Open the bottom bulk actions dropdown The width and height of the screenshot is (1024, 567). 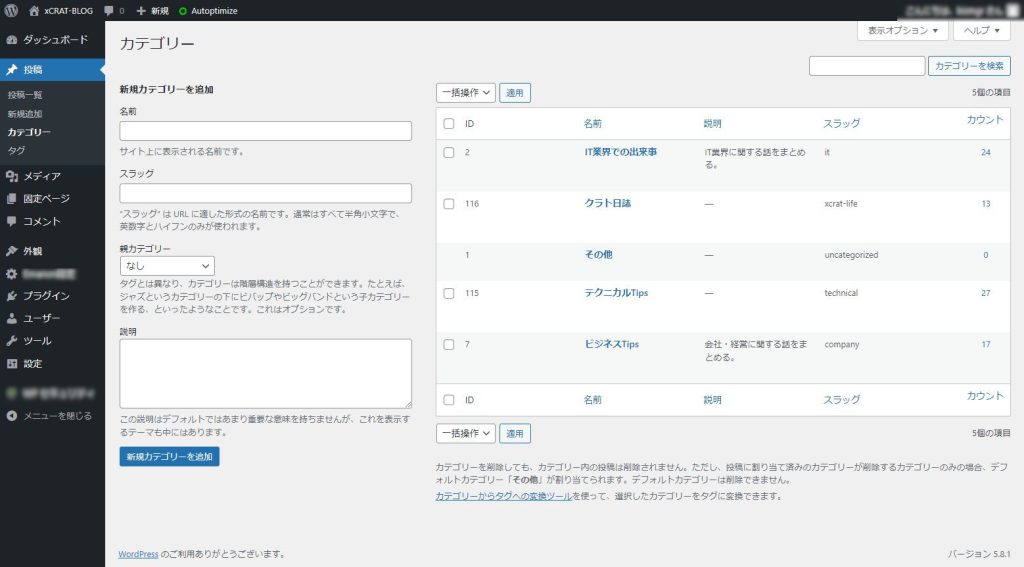pyautogui.click(x=466, y=433)
